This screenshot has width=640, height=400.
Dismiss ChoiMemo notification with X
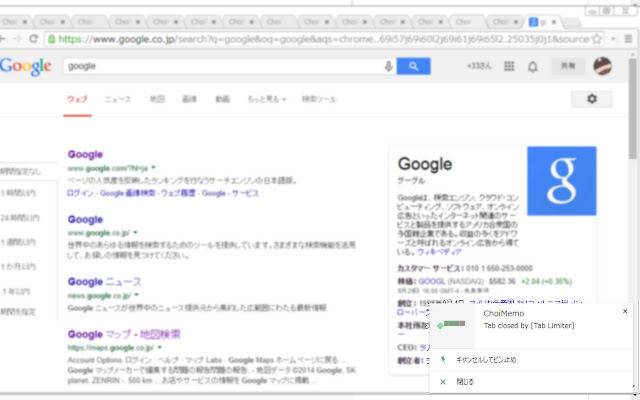click(x=625, y=311)
